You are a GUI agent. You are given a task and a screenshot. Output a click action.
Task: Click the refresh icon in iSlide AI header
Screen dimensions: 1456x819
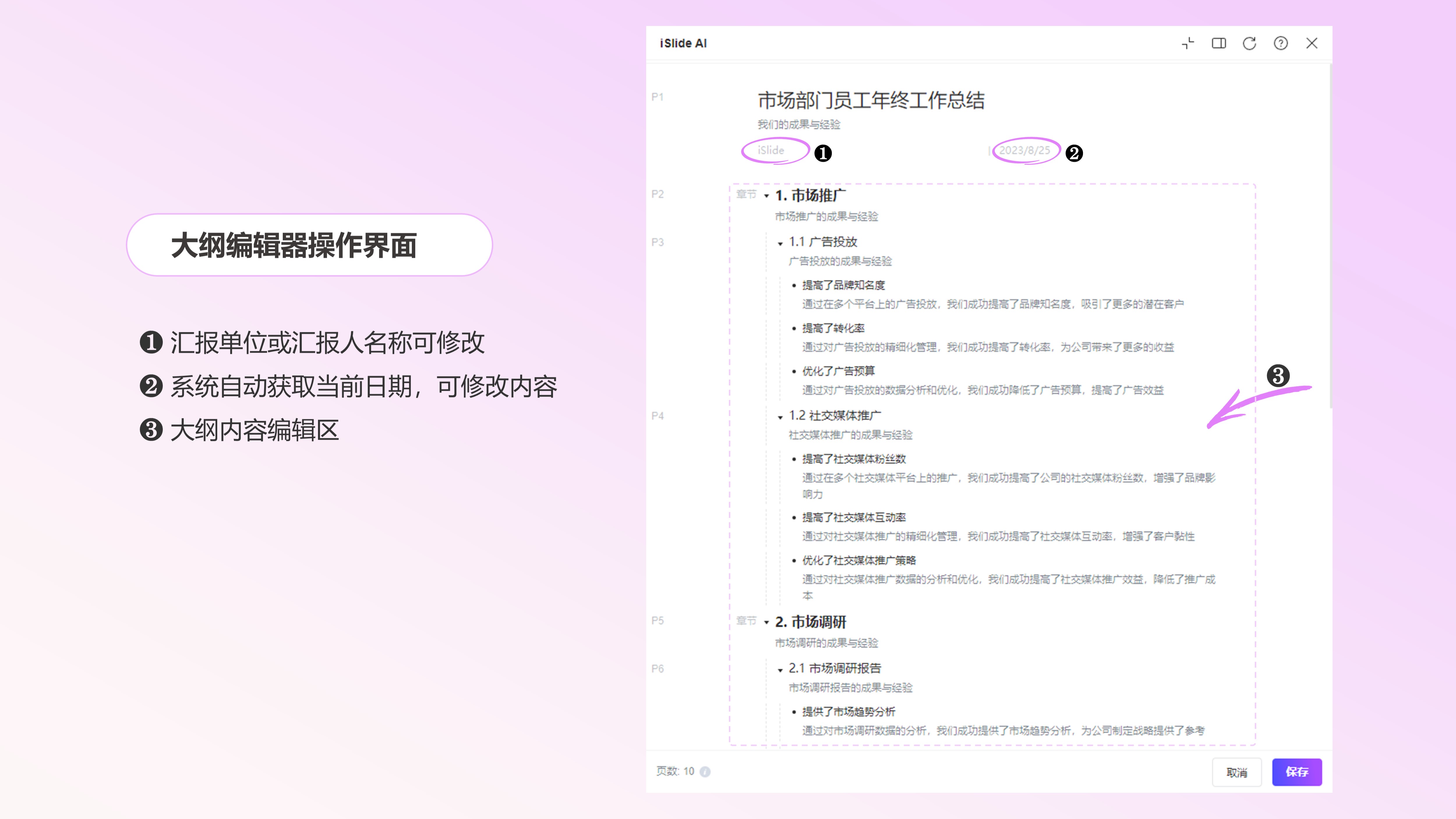click(x=1249, y=43)
